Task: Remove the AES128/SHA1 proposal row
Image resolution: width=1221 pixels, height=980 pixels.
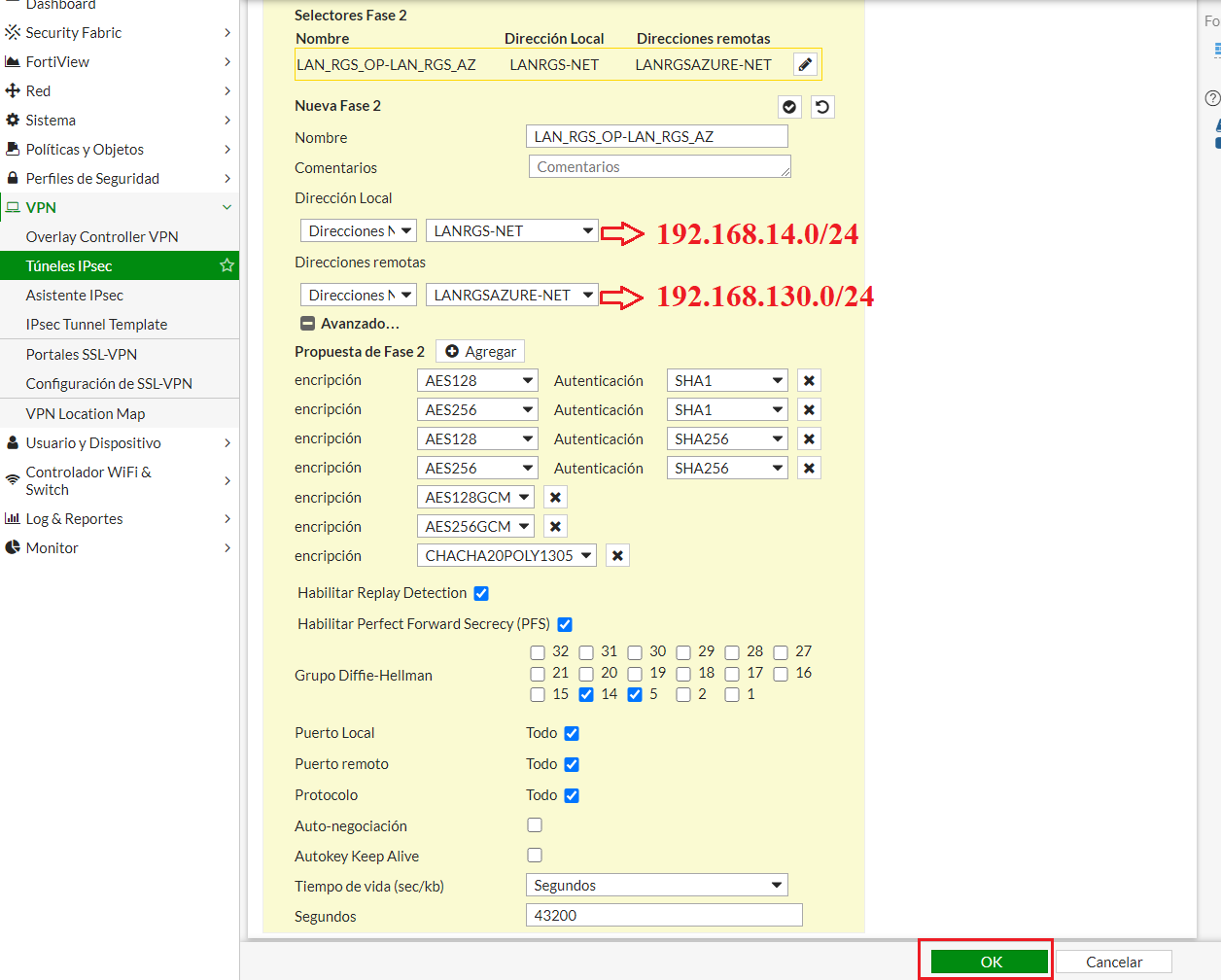Action: click(809, 379)
